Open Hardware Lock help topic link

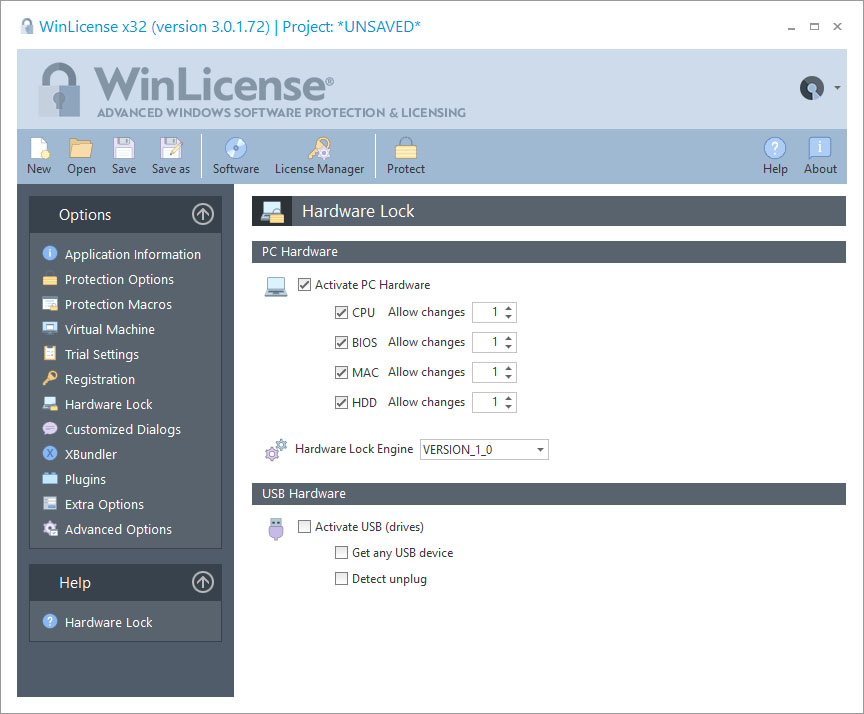click(x=109, y=623)
